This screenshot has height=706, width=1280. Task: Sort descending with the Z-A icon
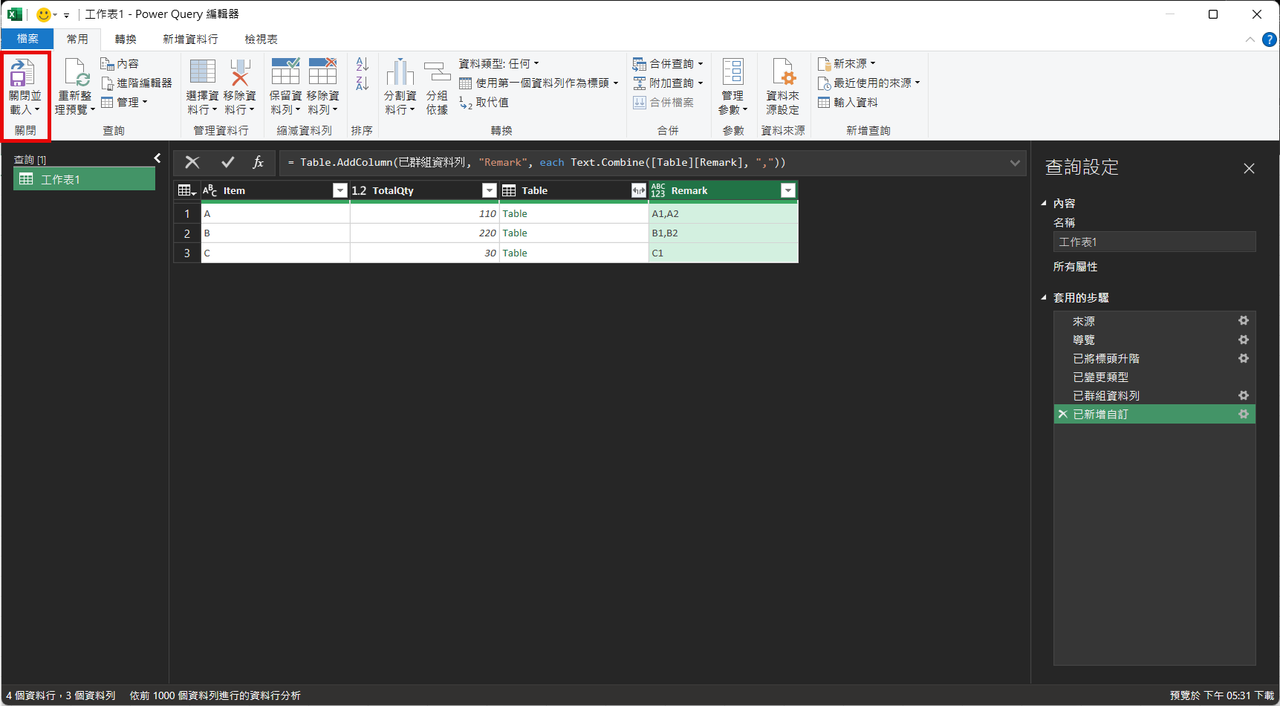(362, 84)
